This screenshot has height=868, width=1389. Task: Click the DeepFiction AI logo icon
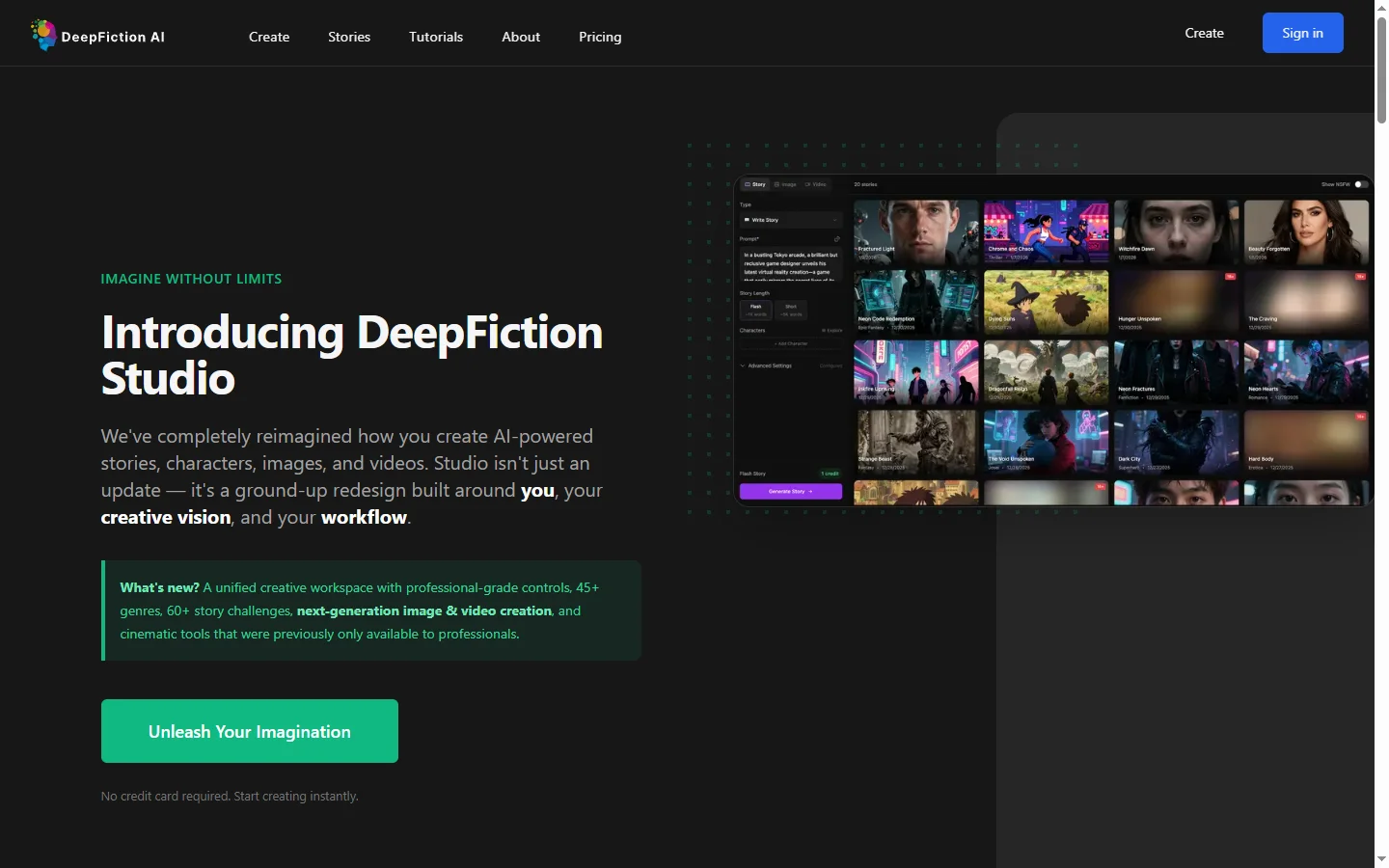(43, 35)
